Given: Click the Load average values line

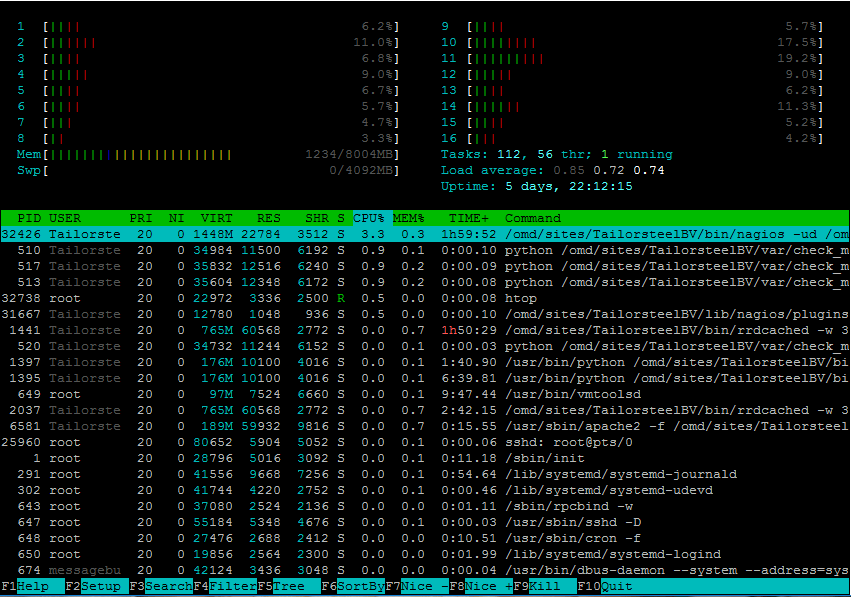Looking at the screenshot, I should pyautogui.click(x=552, y=170).
